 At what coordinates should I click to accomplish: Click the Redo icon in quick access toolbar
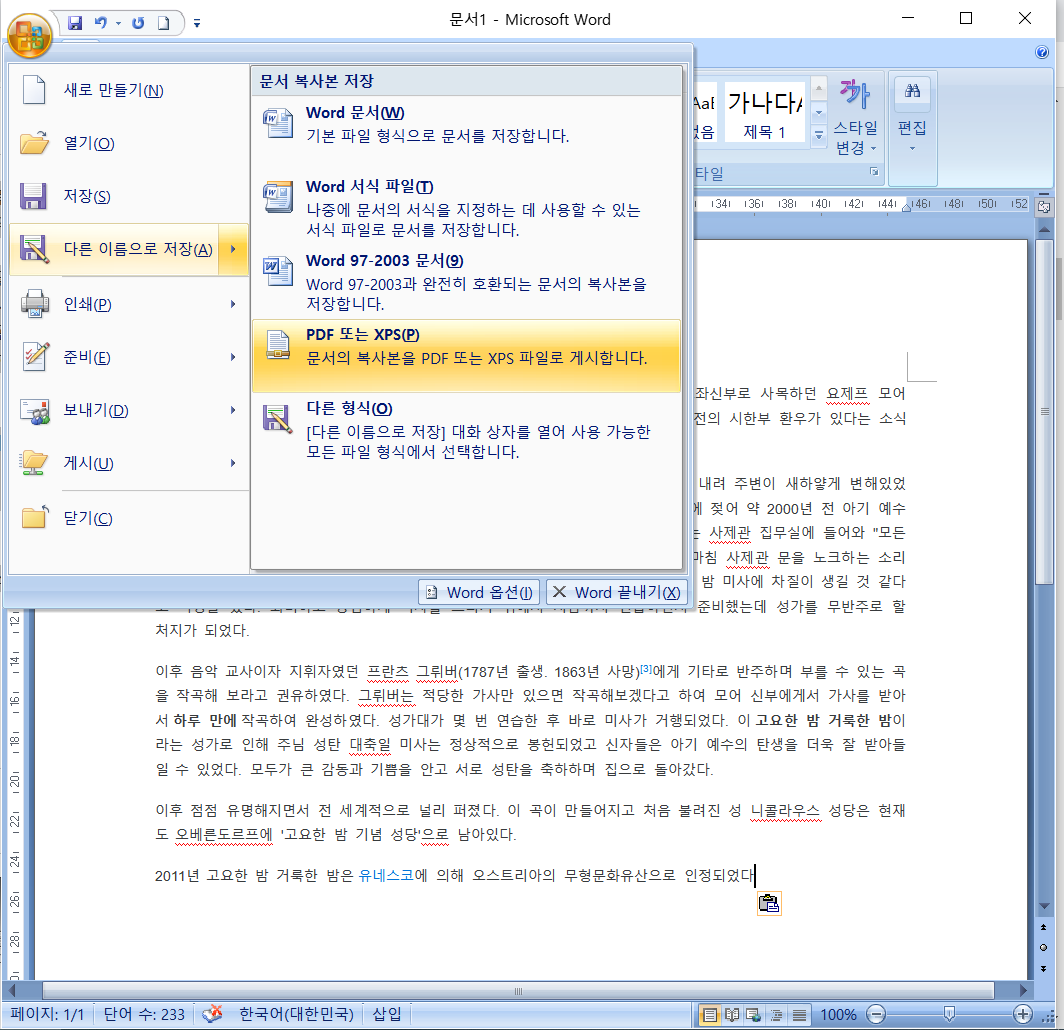pyautogui.click(x=138, y=22)
